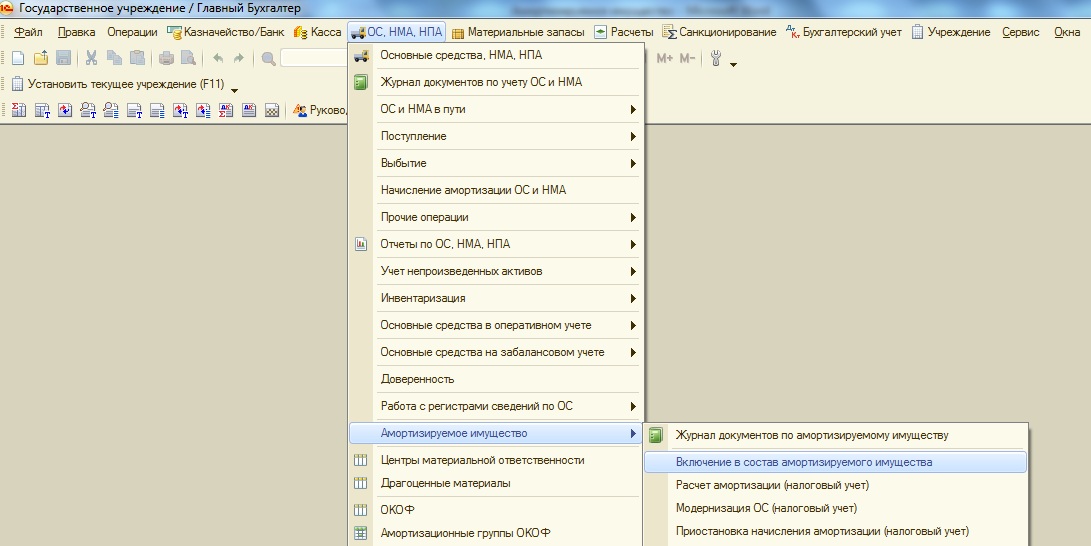This screenshot has width=1091, height=546.
Task: Expand the arrow after Установить текущее учреждение
Action: 234,91
